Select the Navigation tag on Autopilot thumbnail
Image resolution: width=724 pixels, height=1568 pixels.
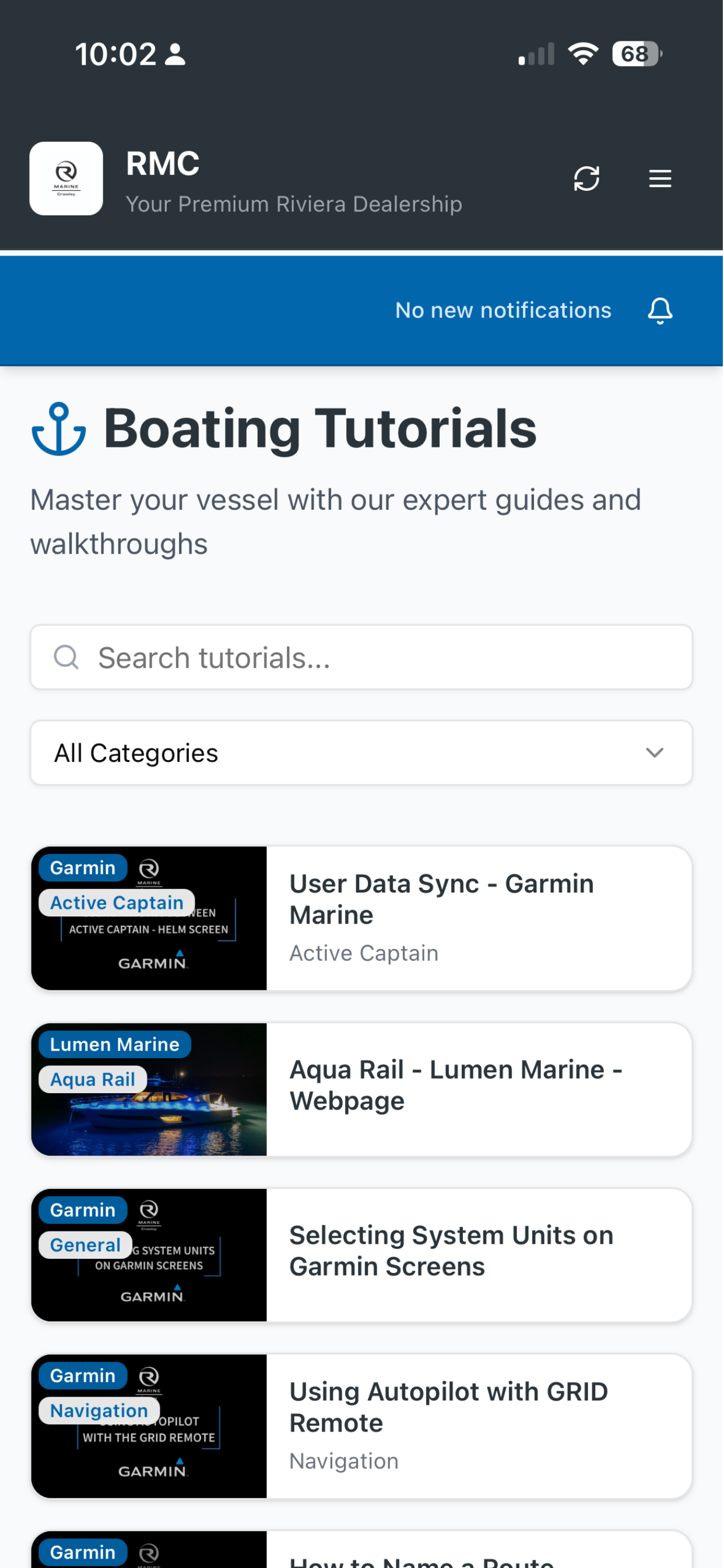point(99,1412)
